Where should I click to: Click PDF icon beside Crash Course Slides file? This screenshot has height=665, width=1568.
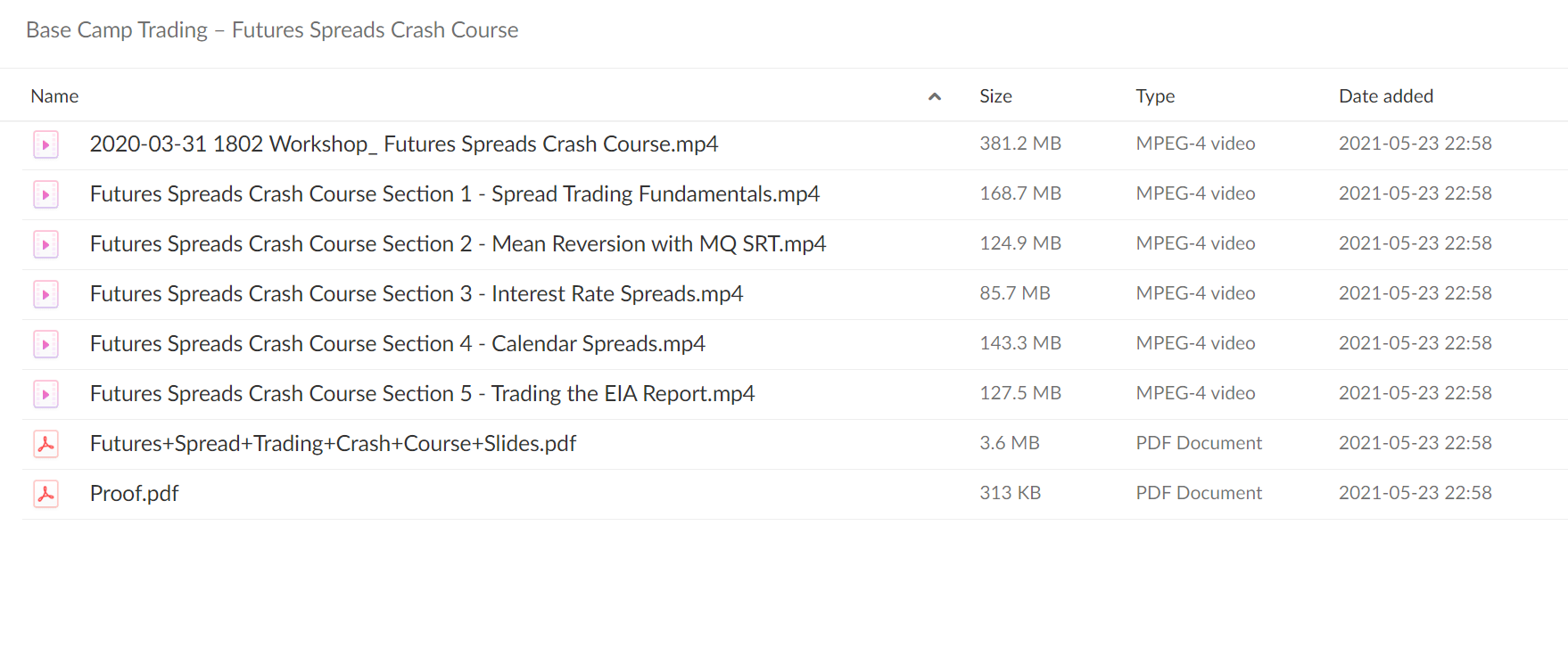click(45, 444)
